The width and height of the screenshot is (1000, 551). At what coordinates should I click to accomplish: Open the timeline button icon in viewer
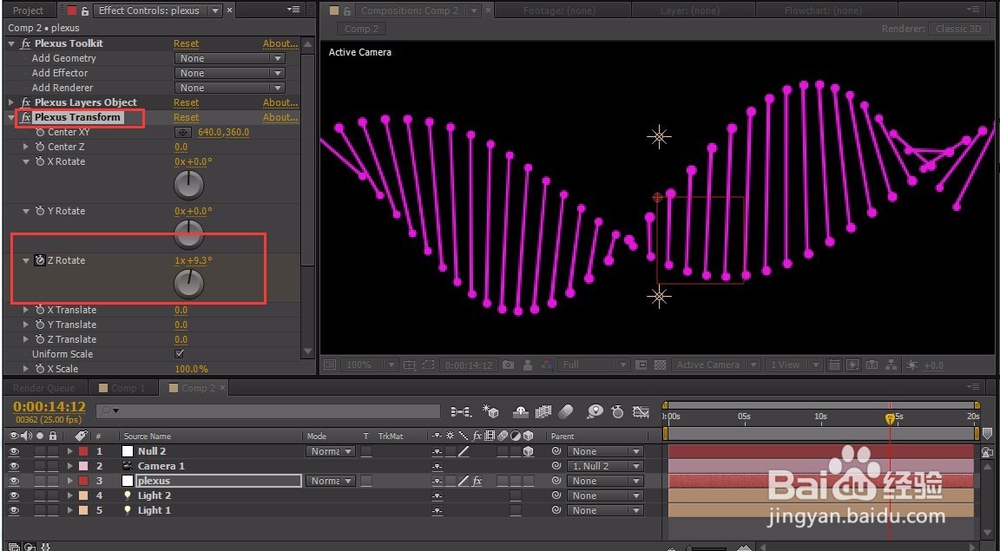click(x=872, y=365)
